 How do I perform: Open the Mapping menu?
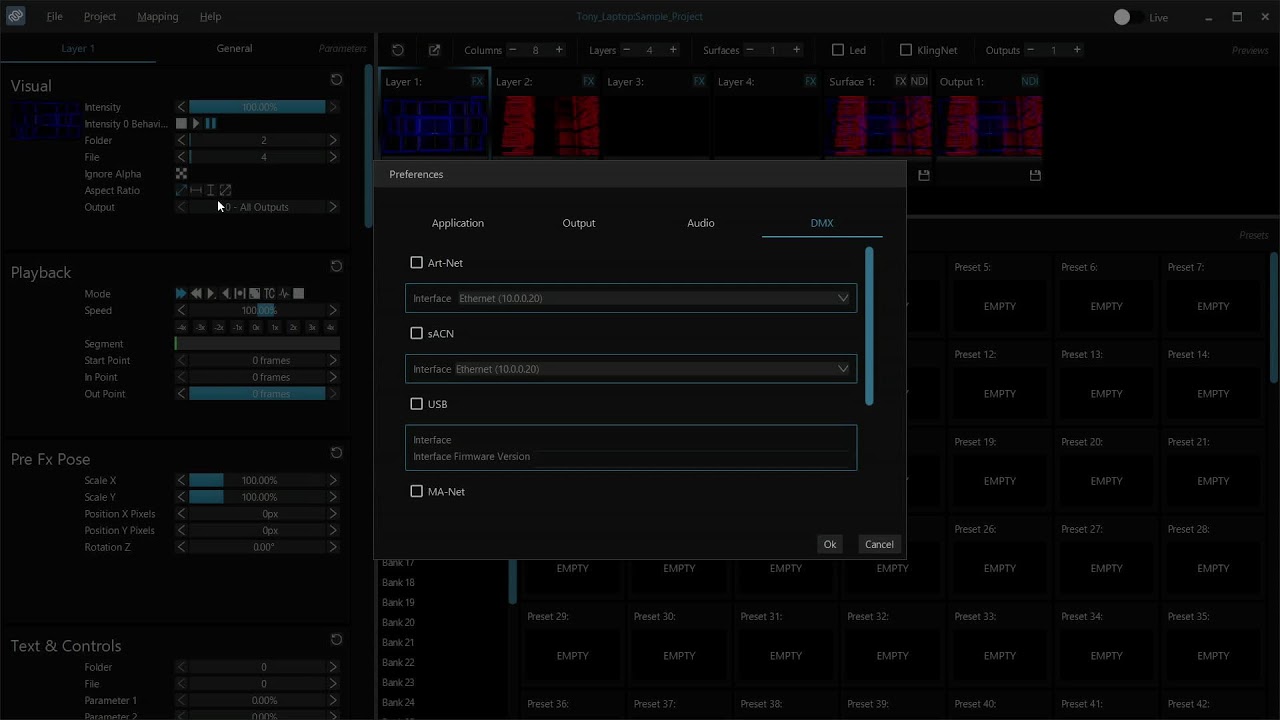coord(158,17)
